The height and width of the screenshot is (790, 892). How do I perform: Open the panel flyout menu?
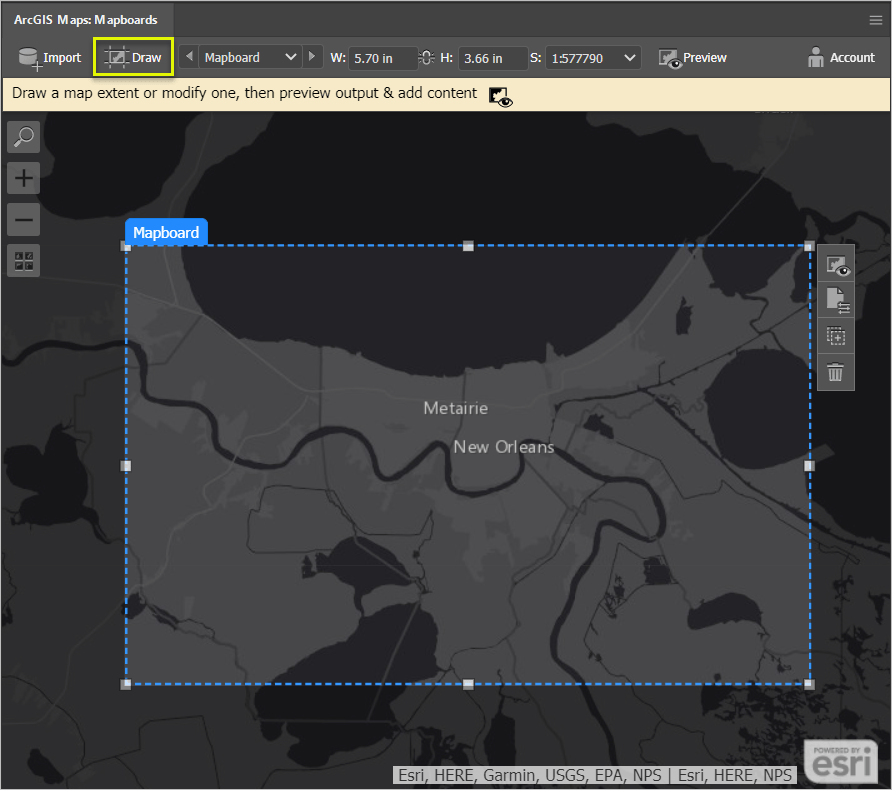[876, 19]
